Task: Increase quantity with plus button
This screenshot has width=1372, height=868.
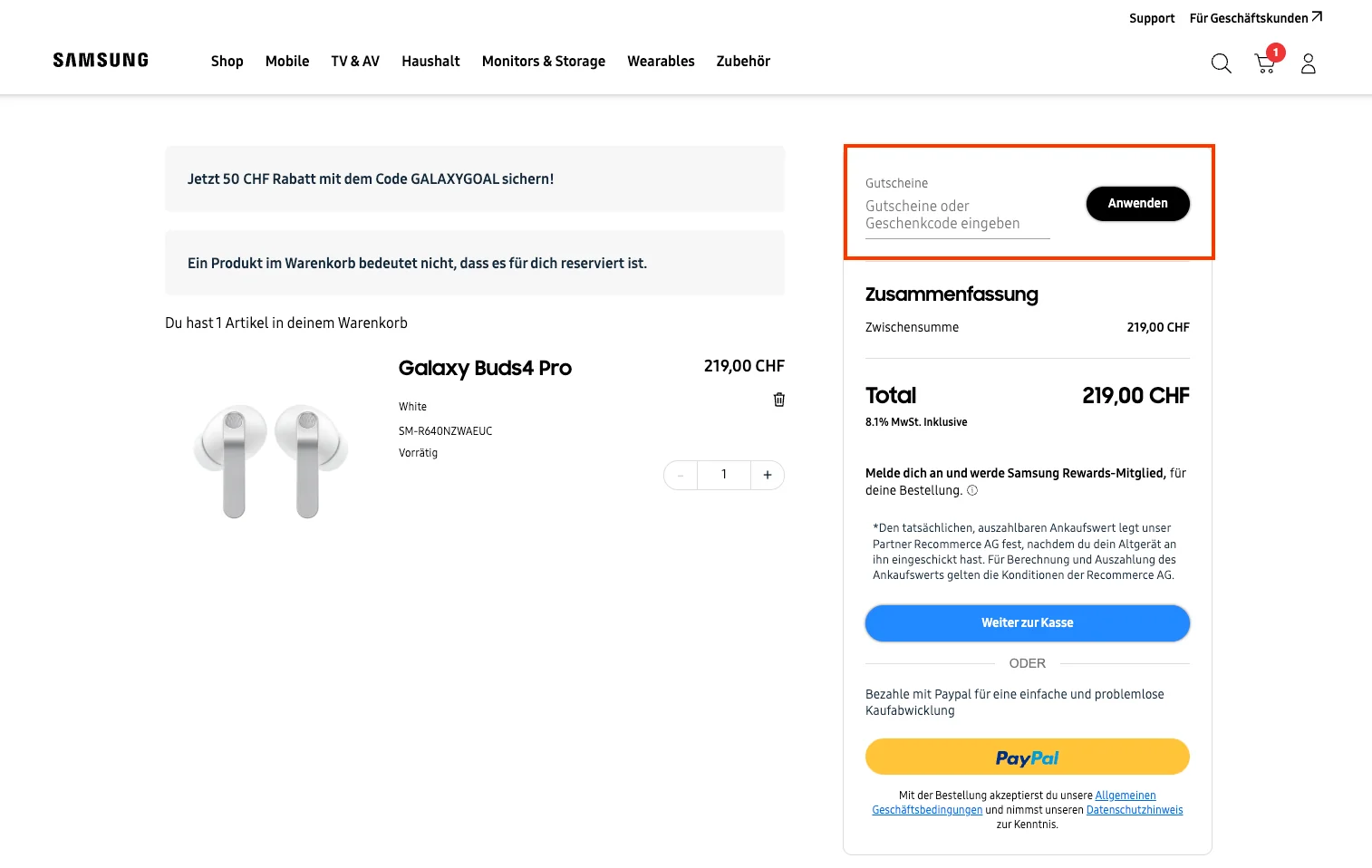Action: coord(768,475)
